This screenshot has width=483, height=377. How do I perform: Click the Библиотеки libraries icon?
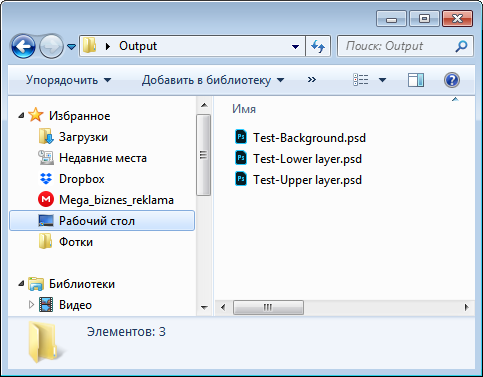(x=36, y=284)
